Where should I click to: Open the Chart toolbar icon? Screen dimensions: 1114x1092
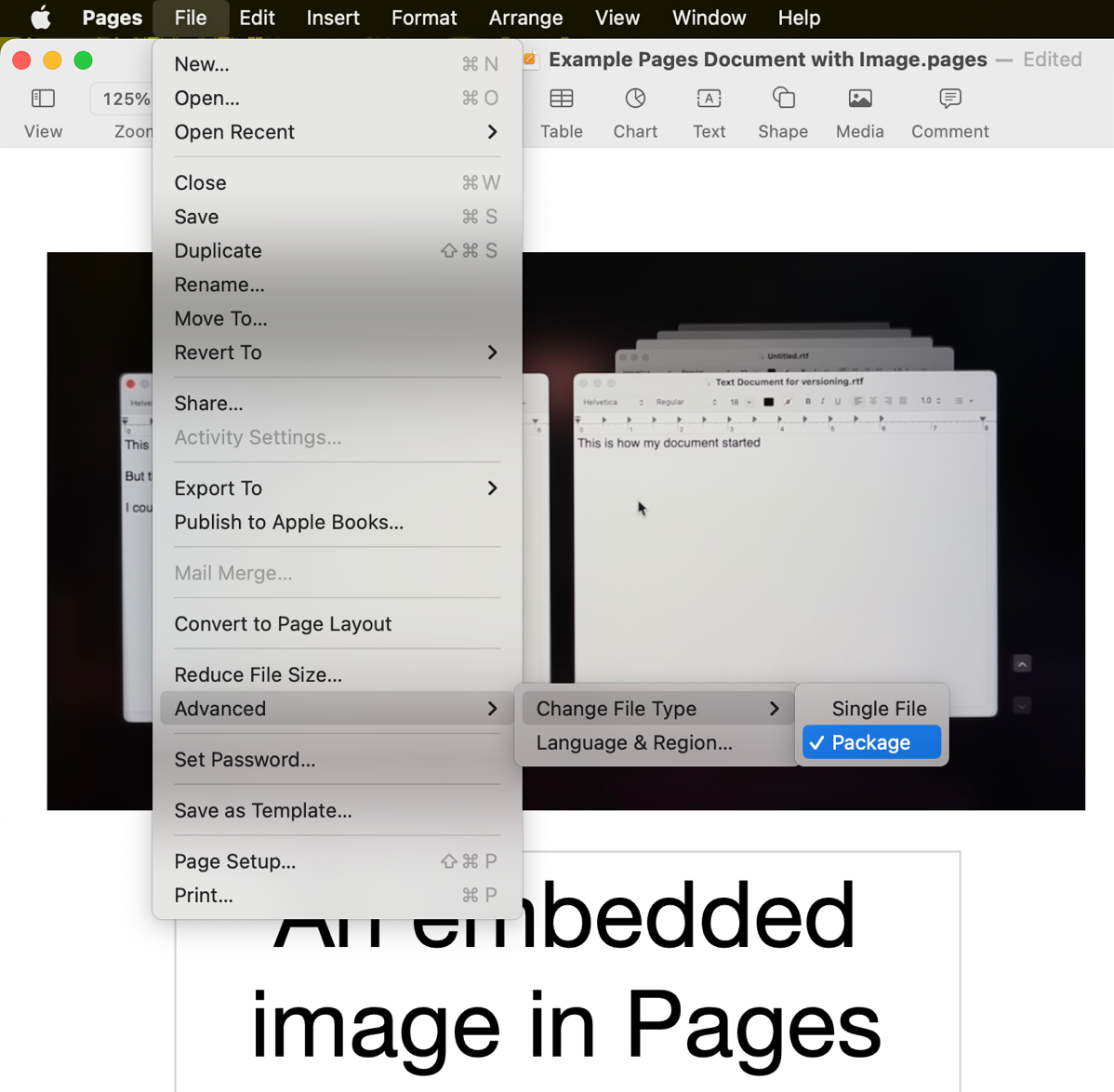[635, 100]
